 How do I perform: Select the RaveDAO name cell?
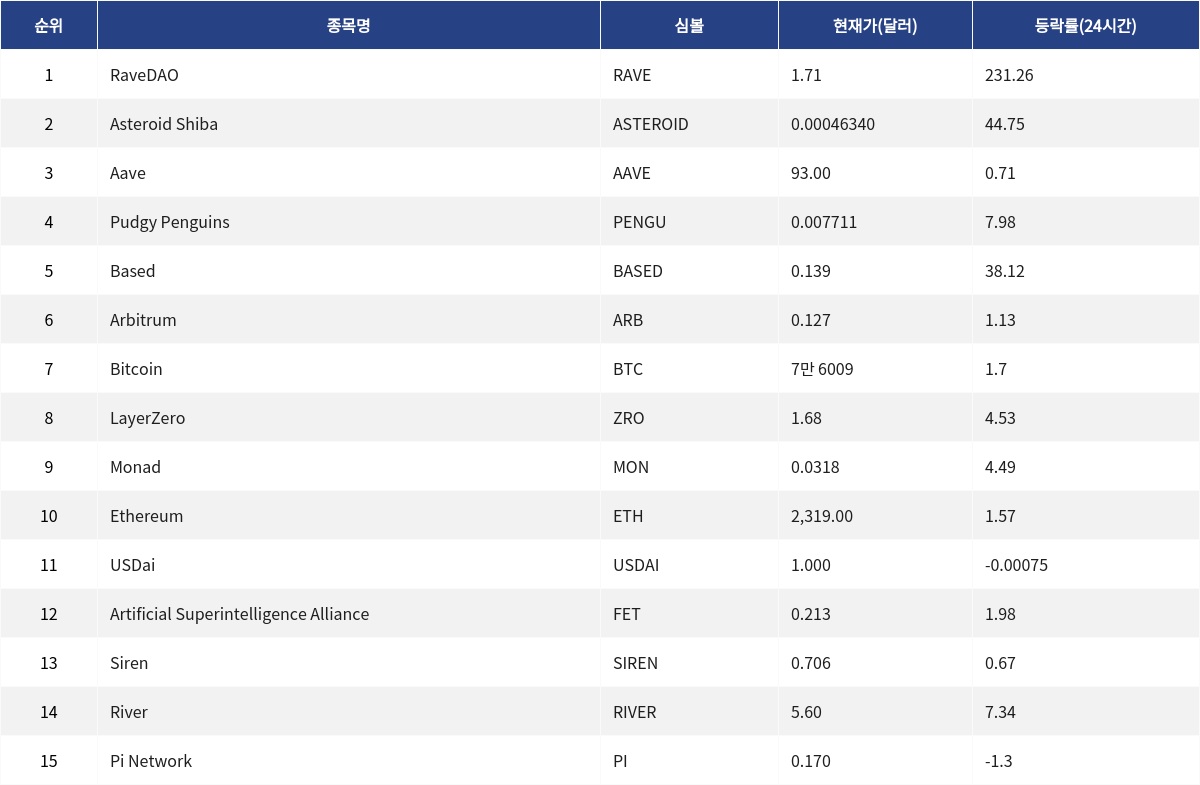144,75
